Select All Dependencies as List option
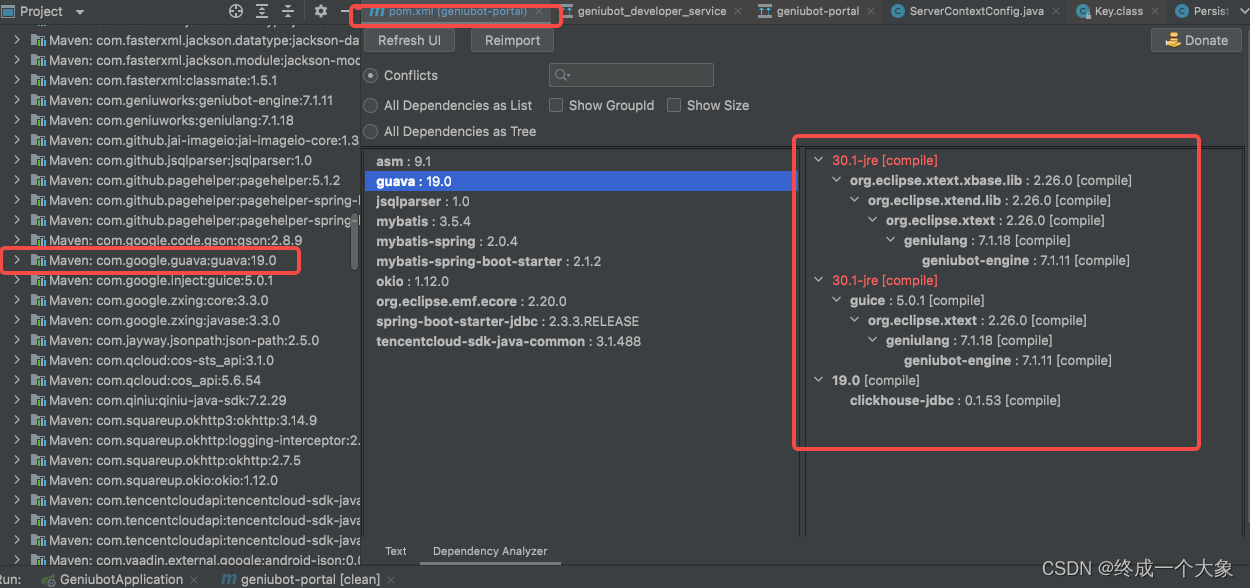 (x=371, y=105)
